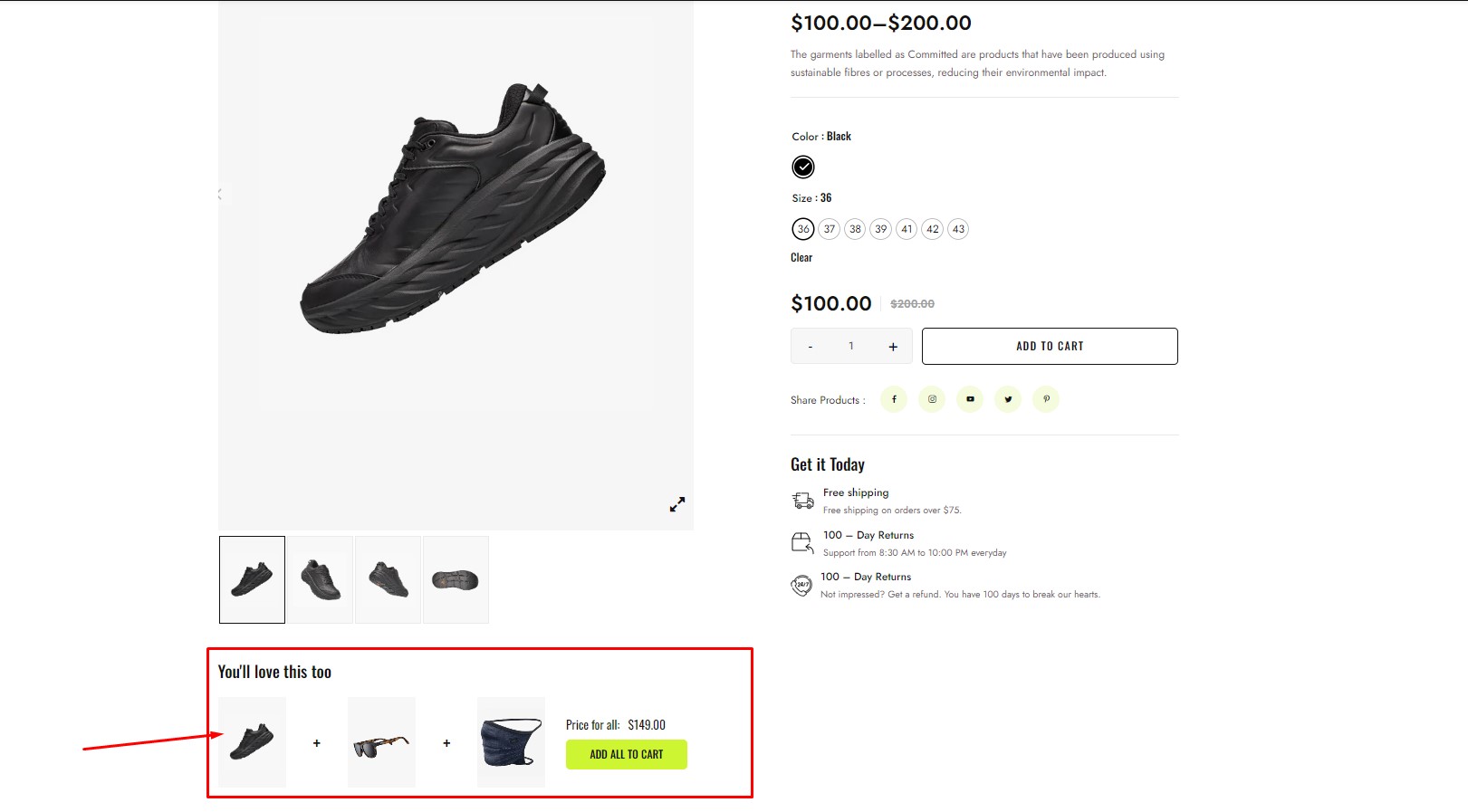Expand product image to fullscreen

point(677,504)
